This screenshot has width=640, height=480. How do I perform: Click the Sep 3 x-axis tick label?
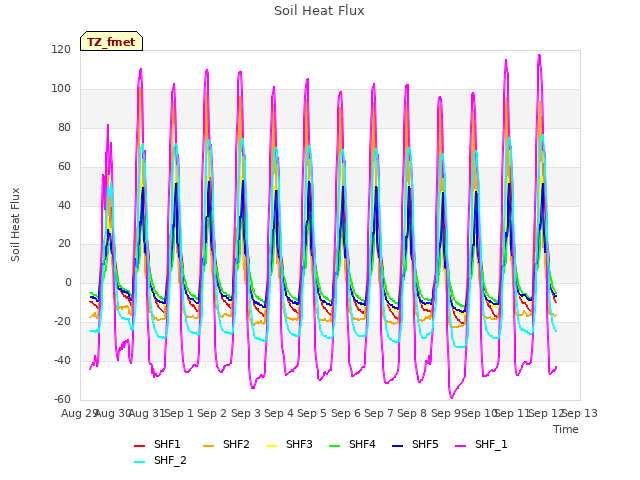click(x=246, y=413)
